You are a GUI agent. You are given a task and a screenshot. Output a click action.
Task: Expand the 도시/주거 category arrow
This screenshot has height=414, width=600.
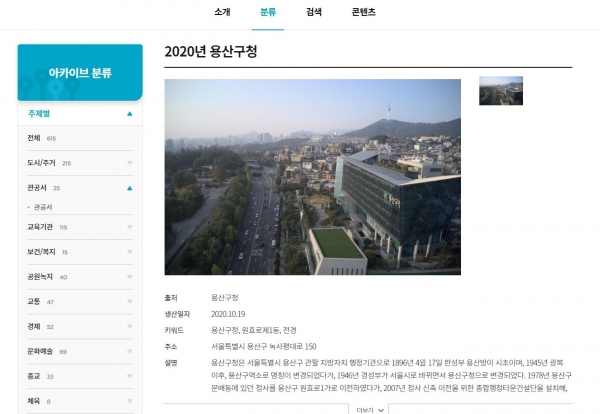click(130, 163)
